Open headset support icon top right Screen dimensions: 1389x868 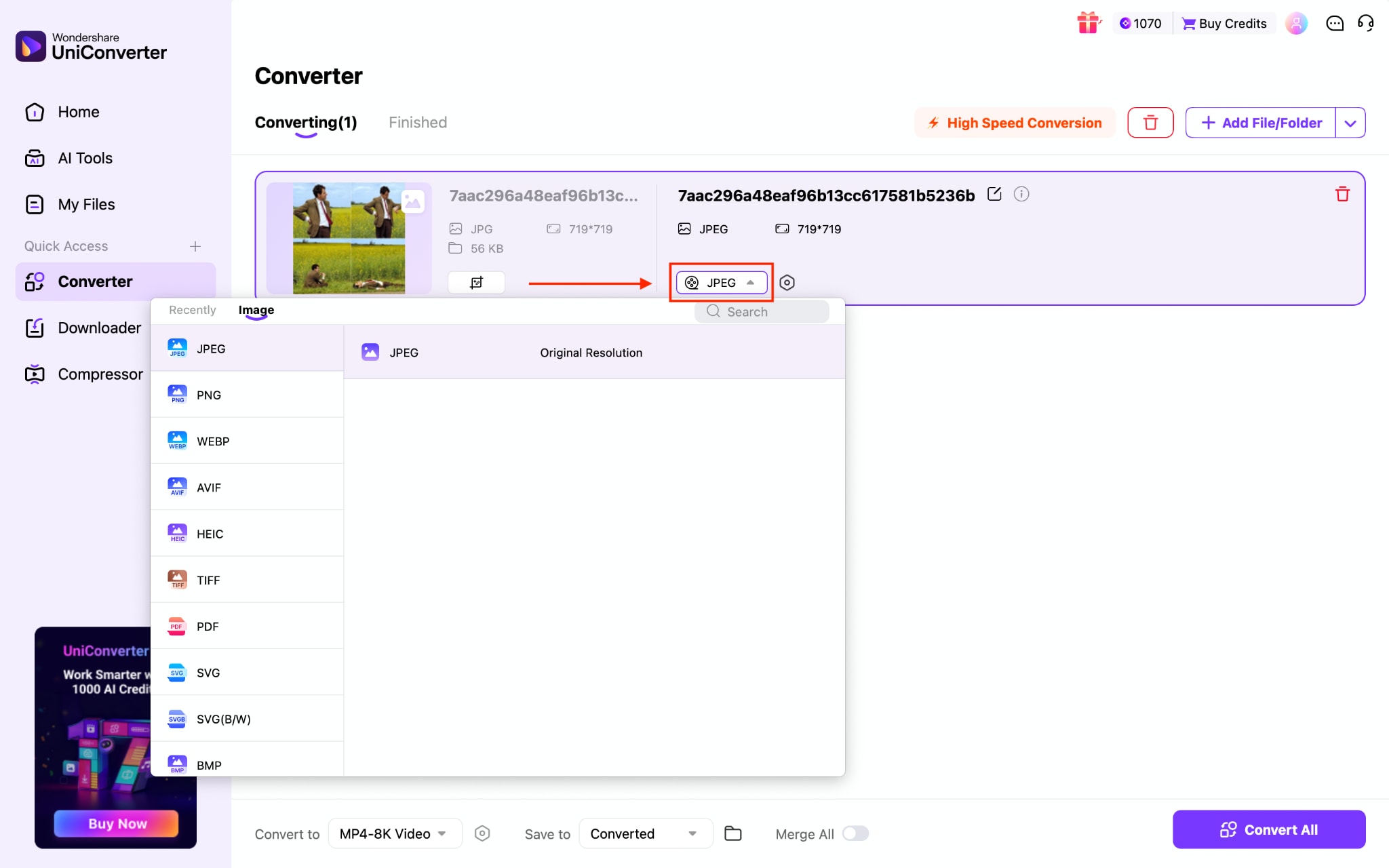pos(1367,22)
